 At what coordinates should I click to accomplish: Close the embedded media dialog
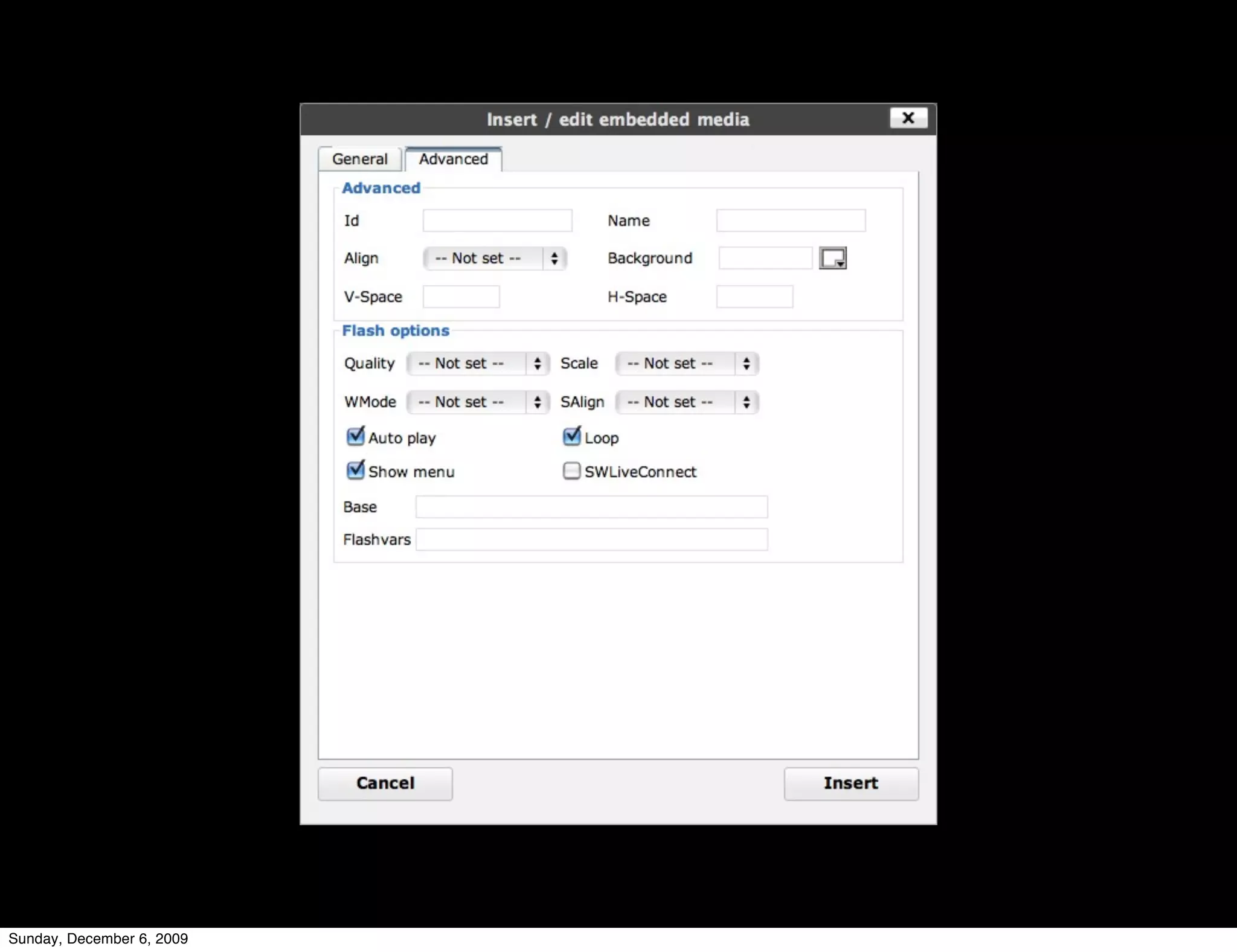pyautogui.click(x=908, y=118)
